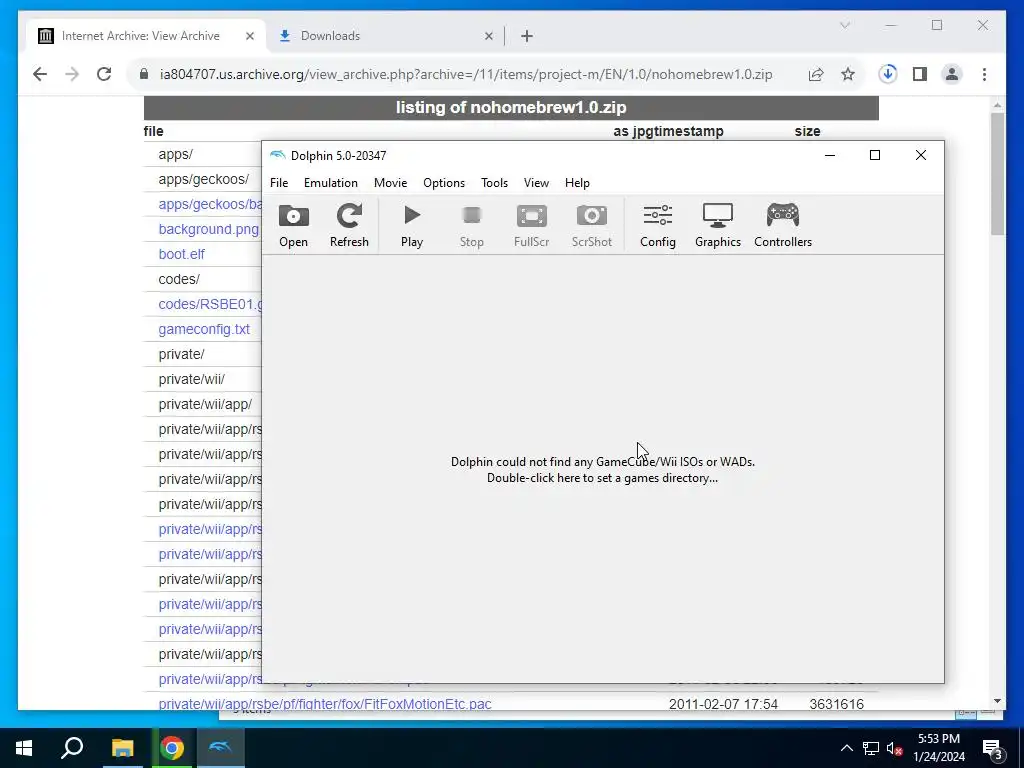Viewport: 1024px width, 768px height.
Task: Click the 'private/wii/app/' row text
Action: tap(205, 404)
